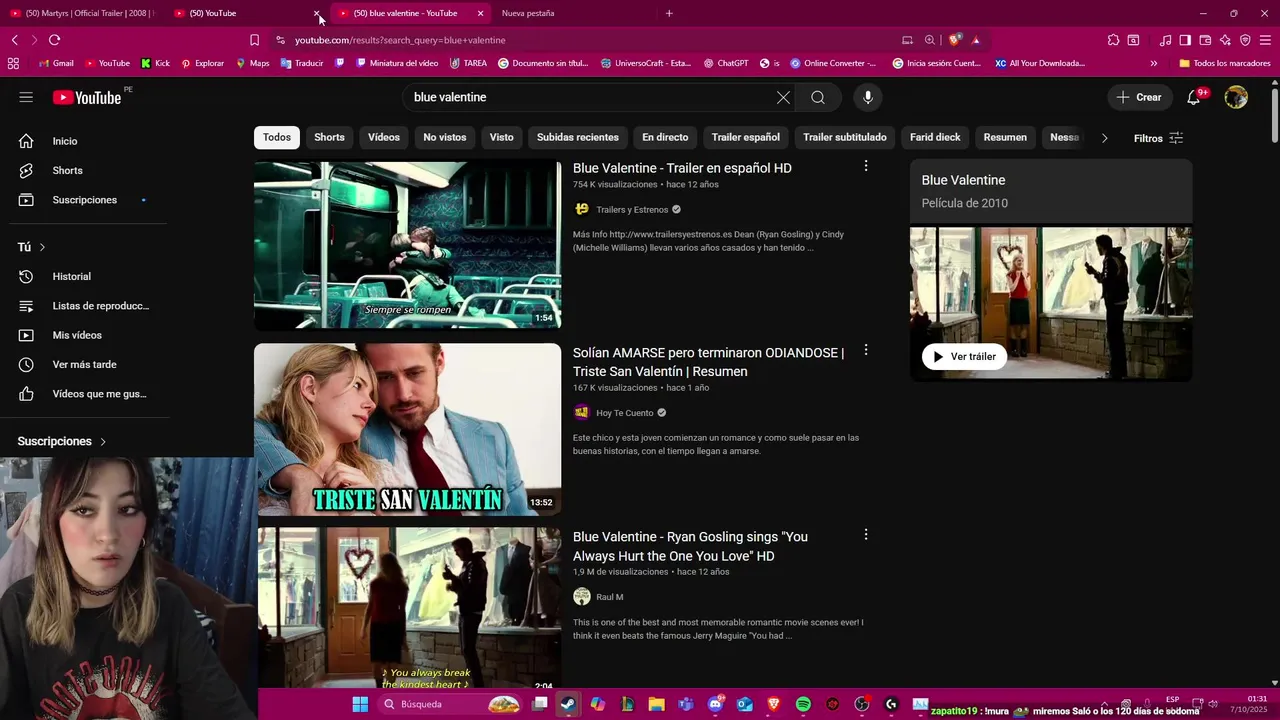Select the Todos filter chip

[277, 137]
